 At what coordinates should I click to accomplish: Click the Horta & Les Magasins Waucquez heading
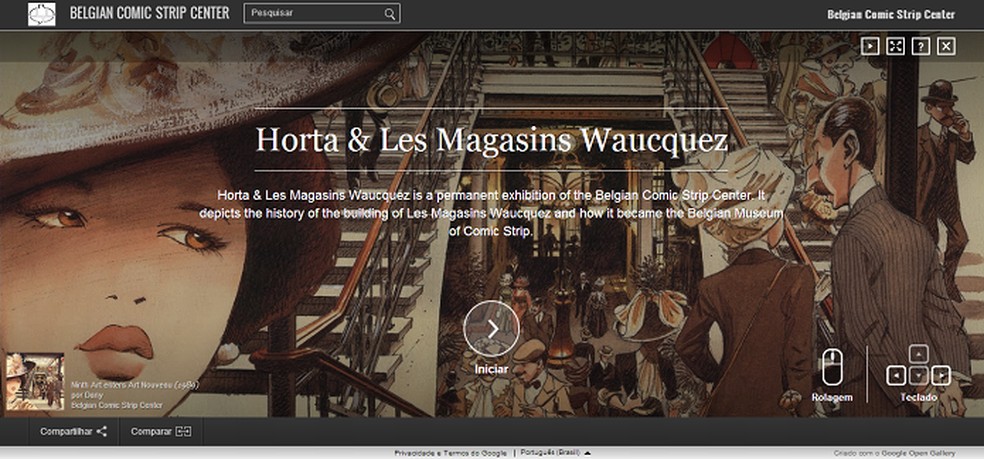(x=491, y=140)
